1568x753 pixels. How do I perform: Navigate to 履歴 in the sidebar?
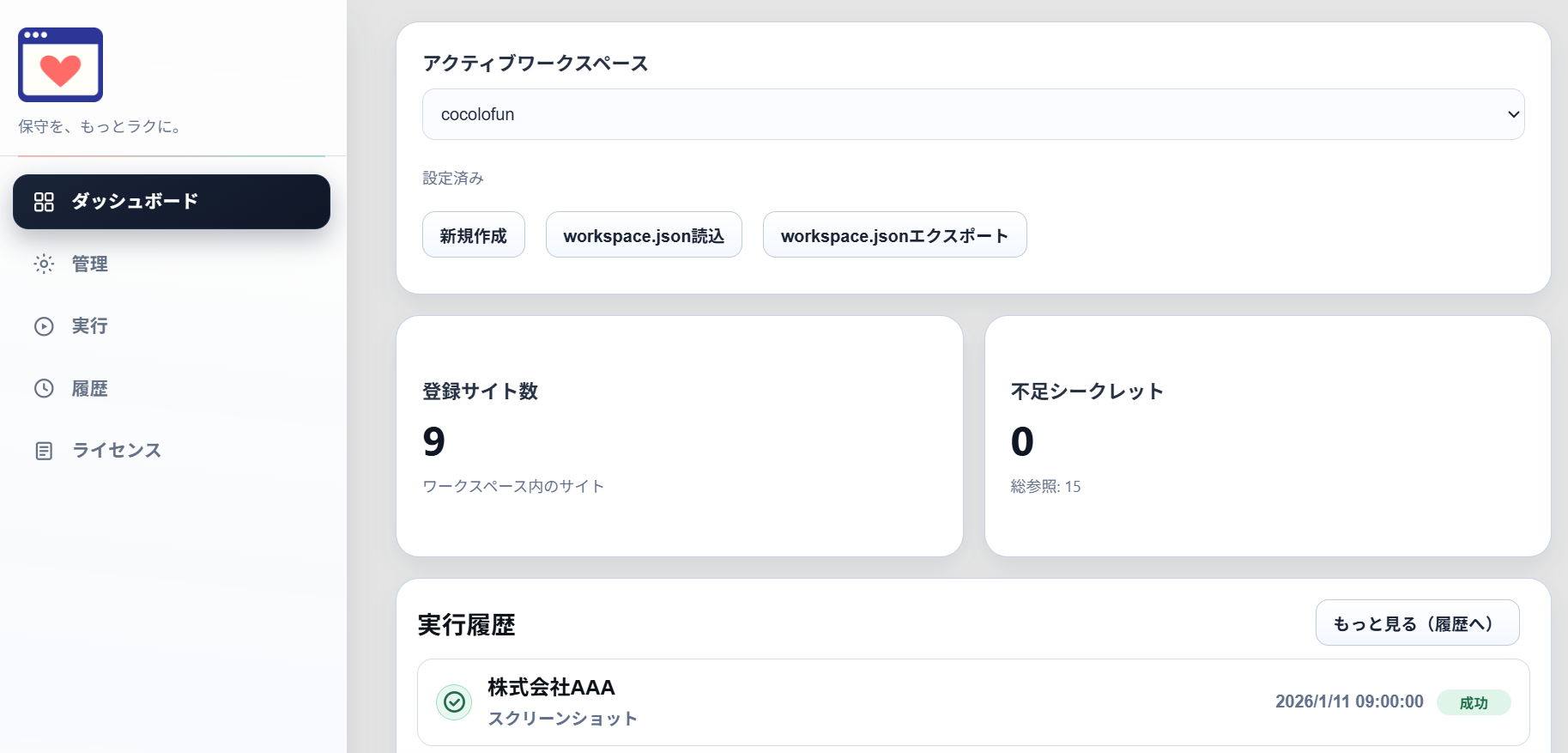tap(172, 388)
